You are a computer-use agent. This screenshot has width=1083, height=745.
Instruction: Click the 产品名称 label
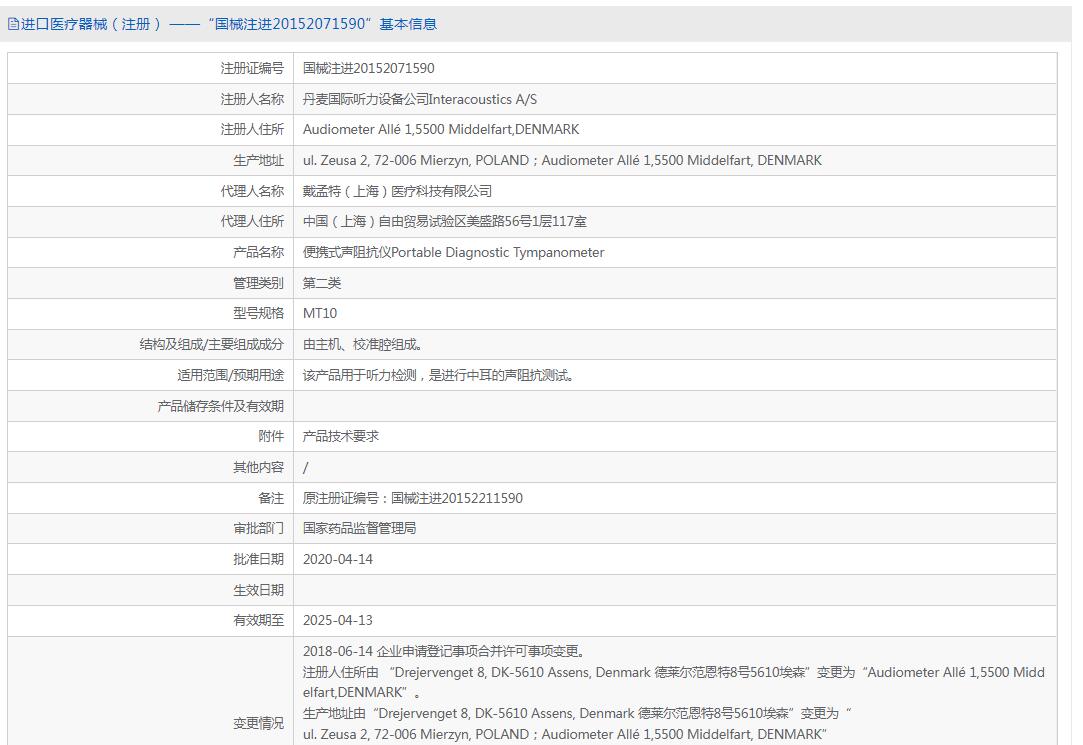[258, 253]
